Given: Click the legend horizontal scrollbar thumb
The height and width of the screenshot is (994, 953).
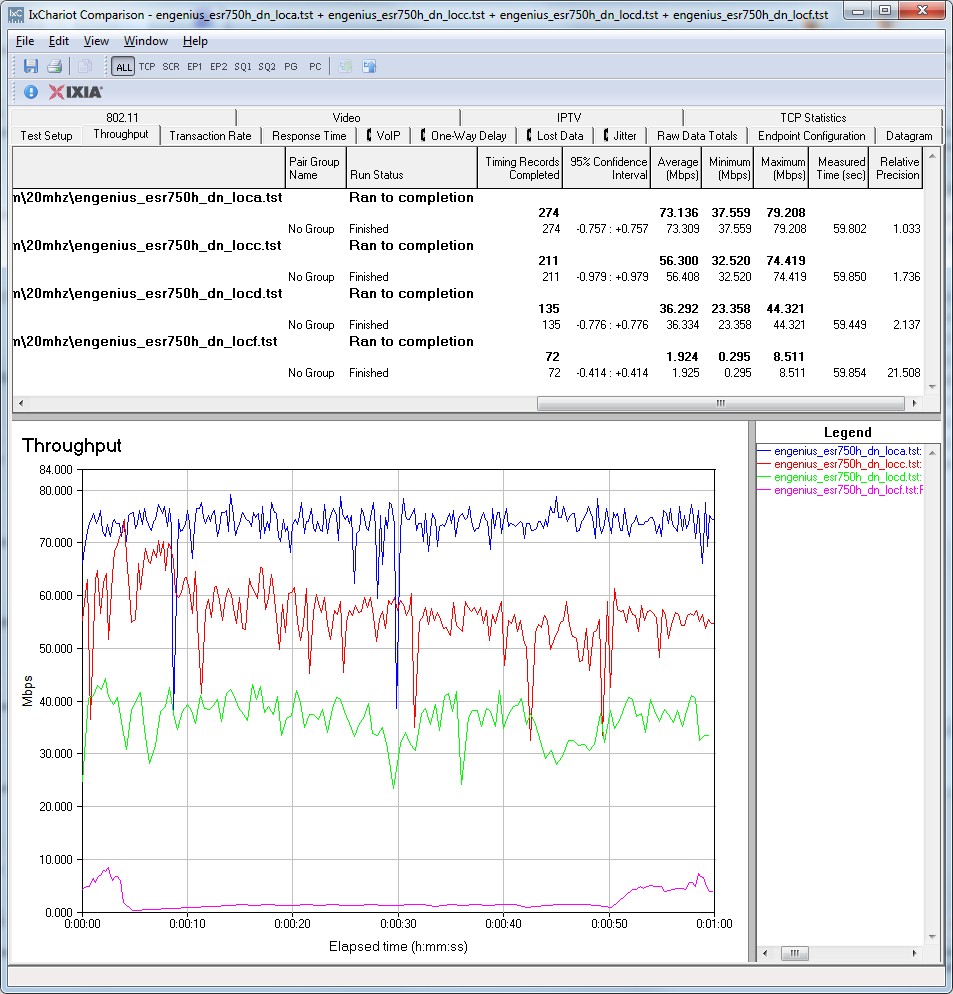Looking at the screenshot, I should (x=794, y=953).
